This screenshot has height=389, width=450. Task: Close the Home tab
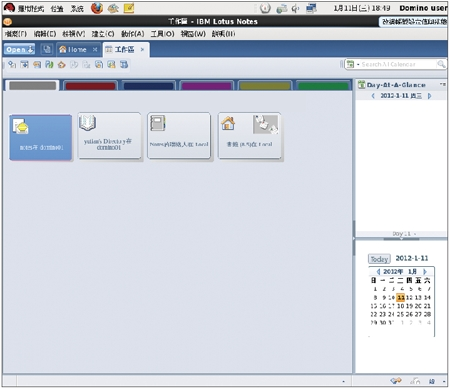click(95, 50)
